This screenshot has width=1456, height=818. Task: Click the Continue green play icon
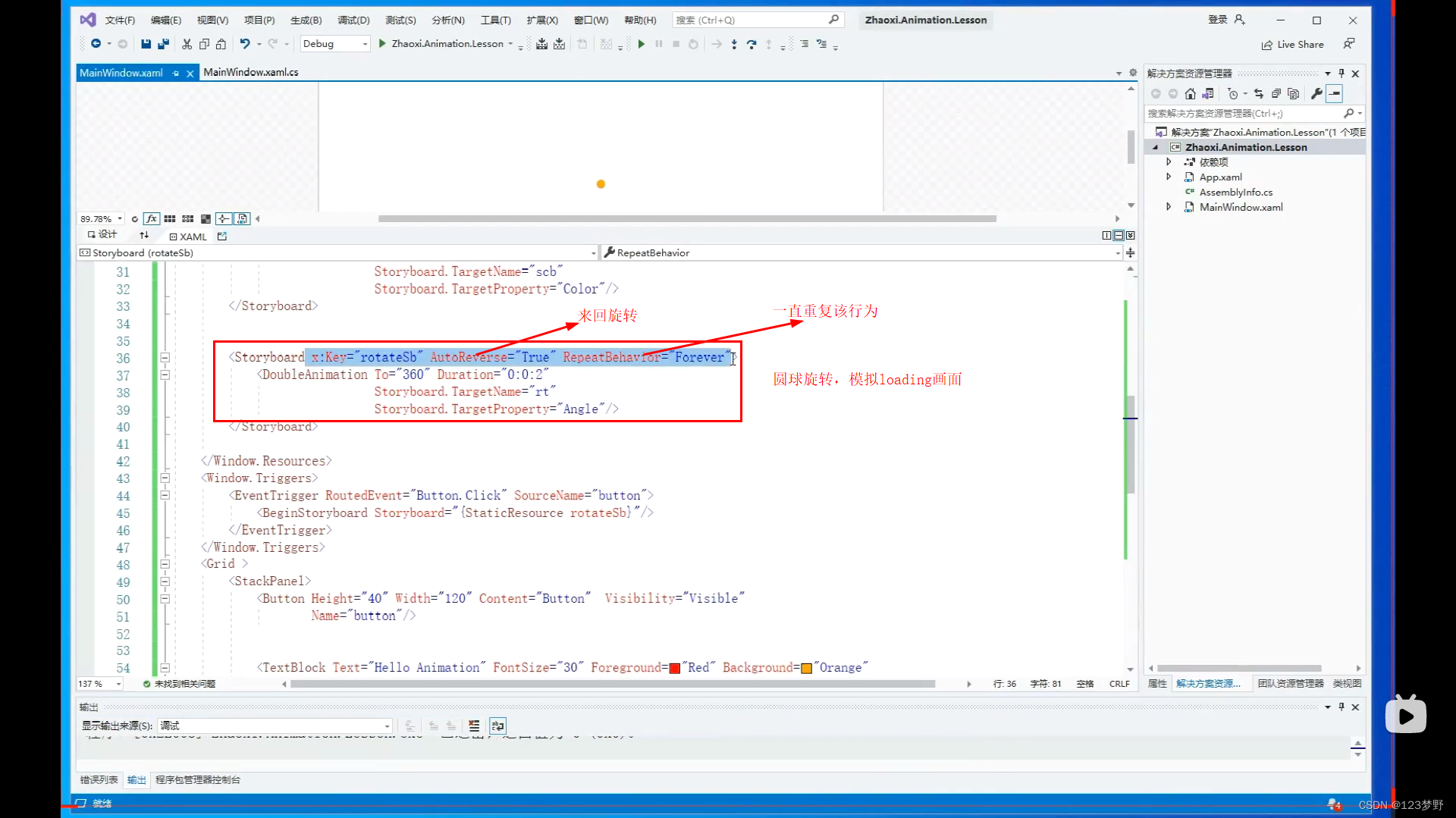coord(642,44)
